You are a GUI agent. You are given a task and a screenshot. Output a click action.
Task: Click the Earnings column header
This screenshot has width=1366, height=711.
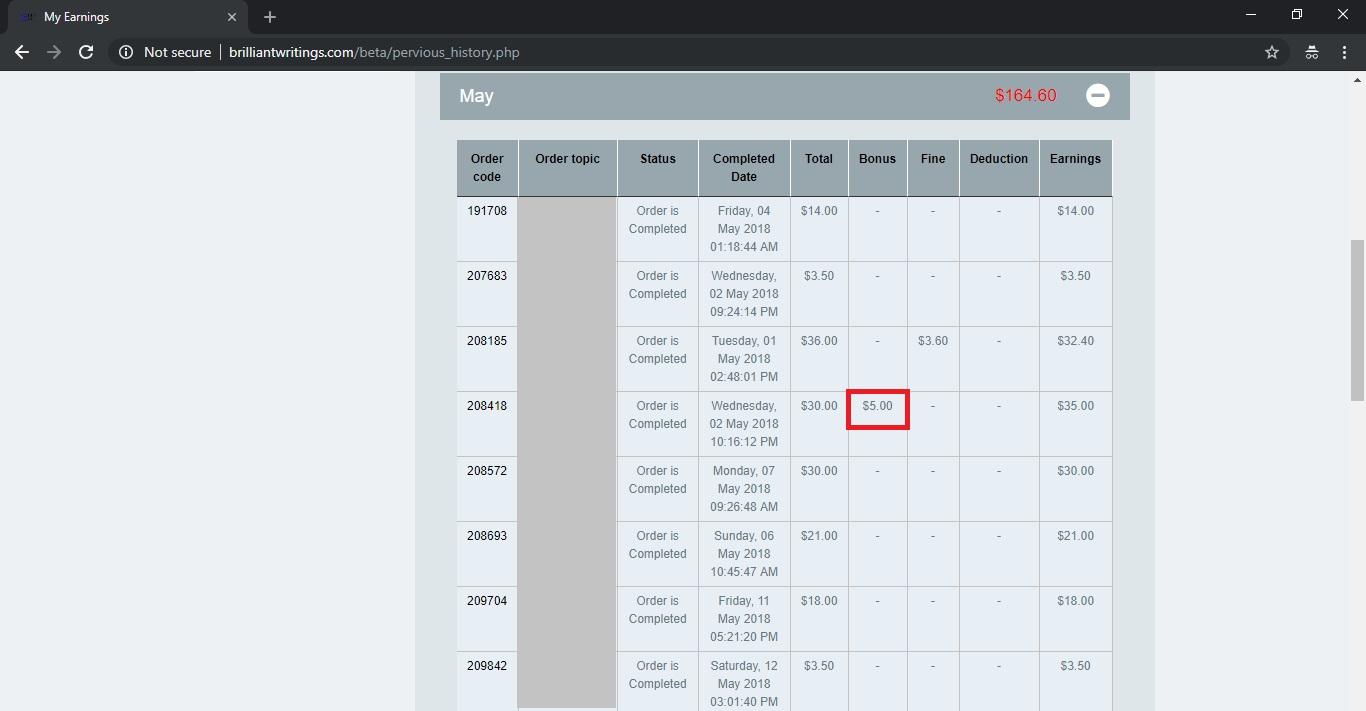1075,168
